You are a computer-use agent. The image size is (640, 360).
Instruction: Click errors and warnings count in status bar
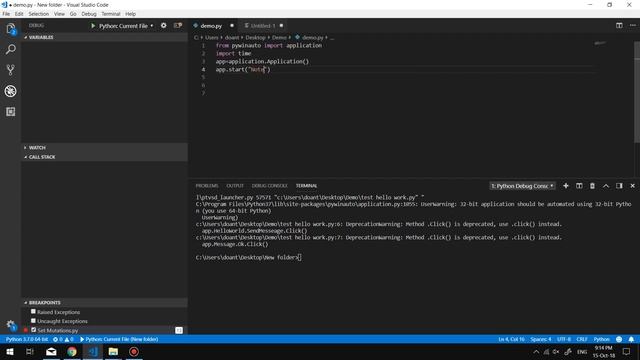pos(63,339)
